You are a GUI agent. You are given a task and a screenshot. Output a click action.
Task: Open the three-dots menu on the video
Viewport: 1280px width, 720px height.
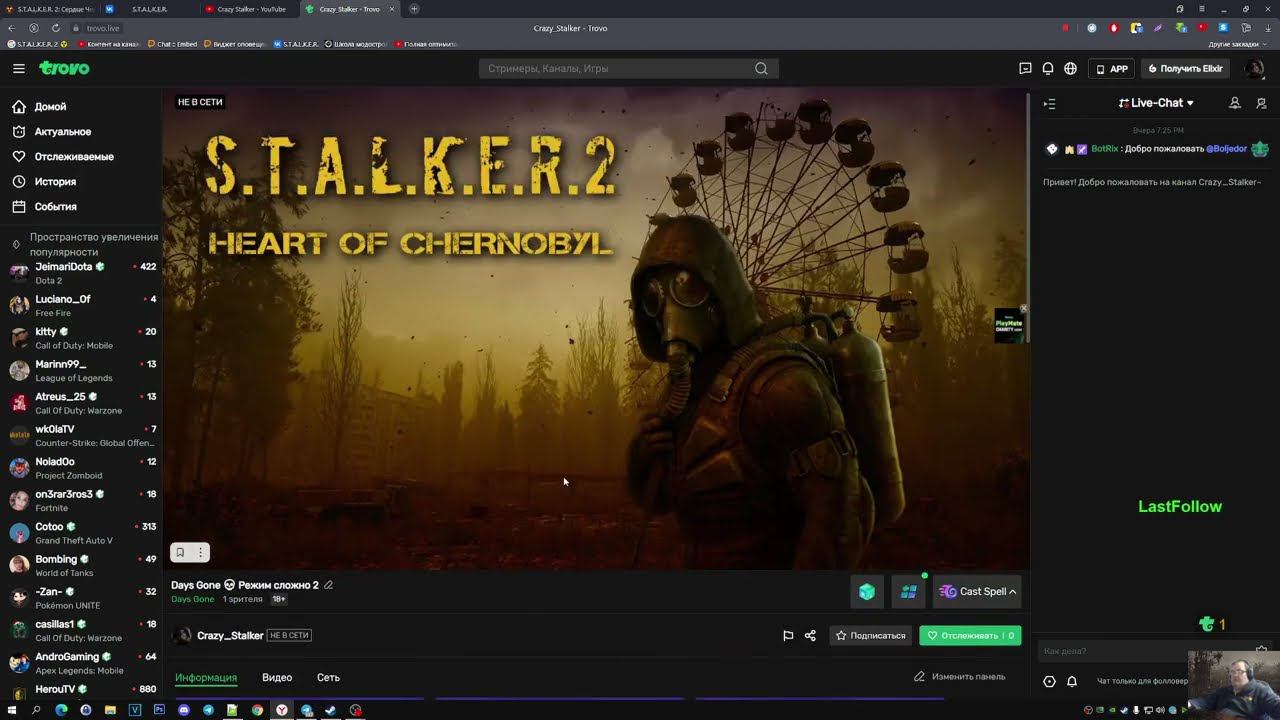(200, 552)
